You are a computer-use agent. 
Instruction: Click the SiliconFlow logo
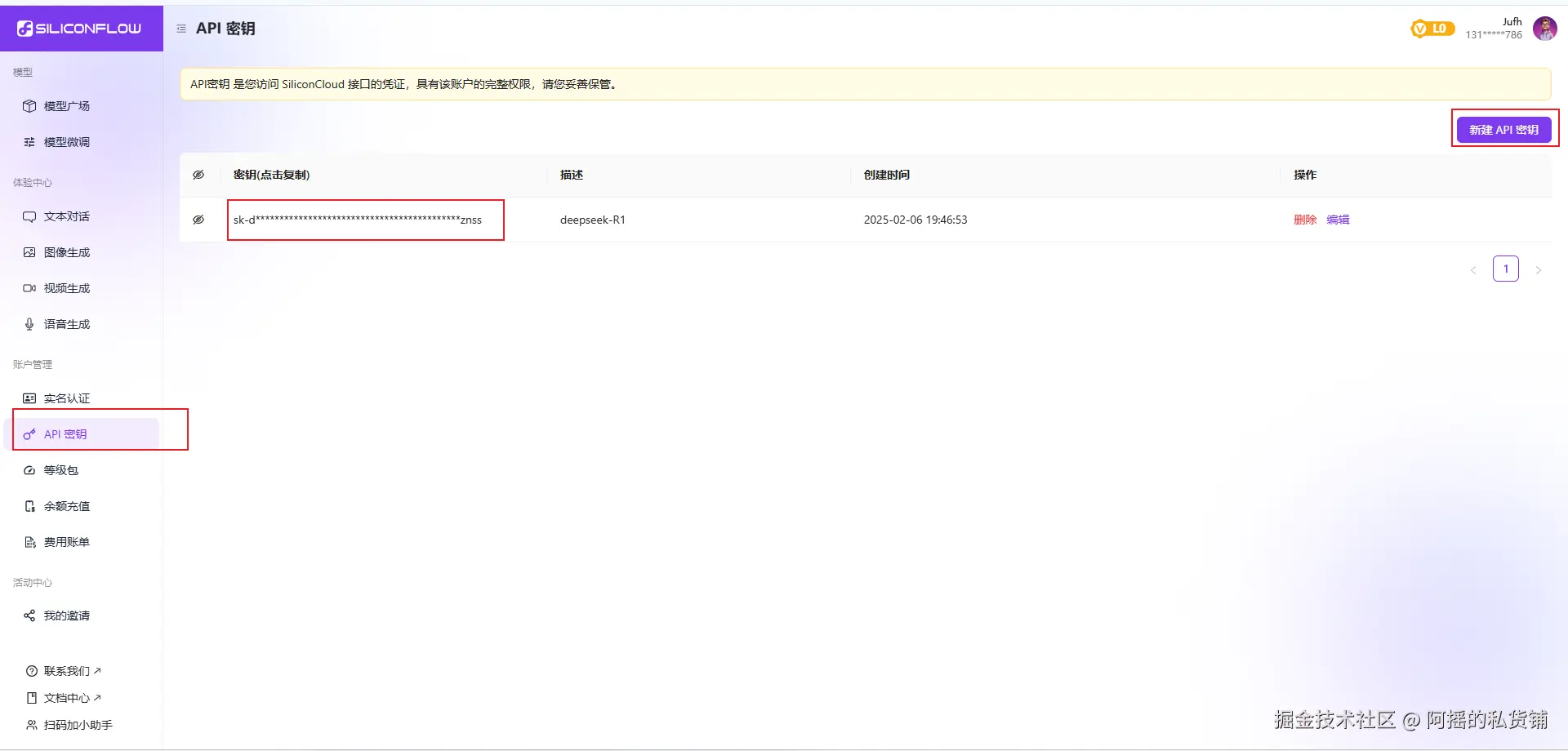point(79,29)
